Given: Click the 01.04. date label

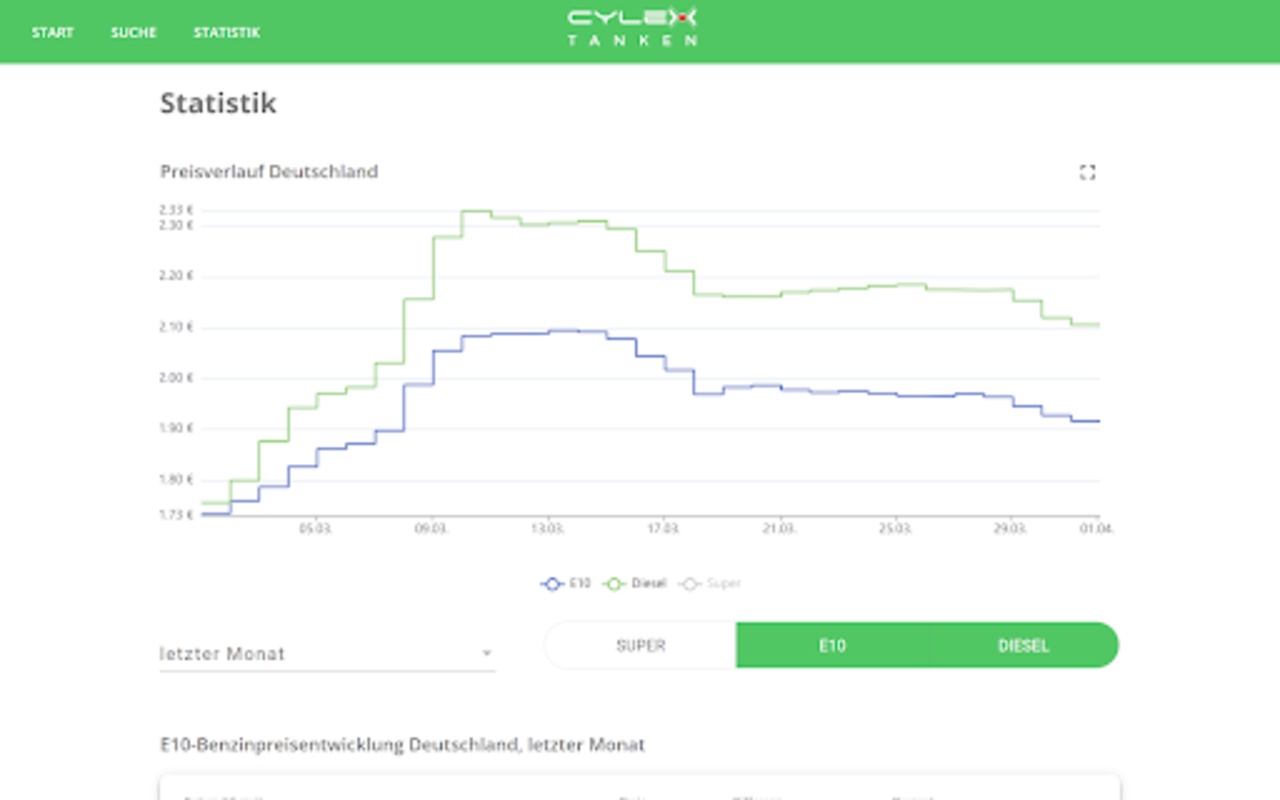Looking at the screenshot, I should pyautogui.click(x=1097, y=528).
